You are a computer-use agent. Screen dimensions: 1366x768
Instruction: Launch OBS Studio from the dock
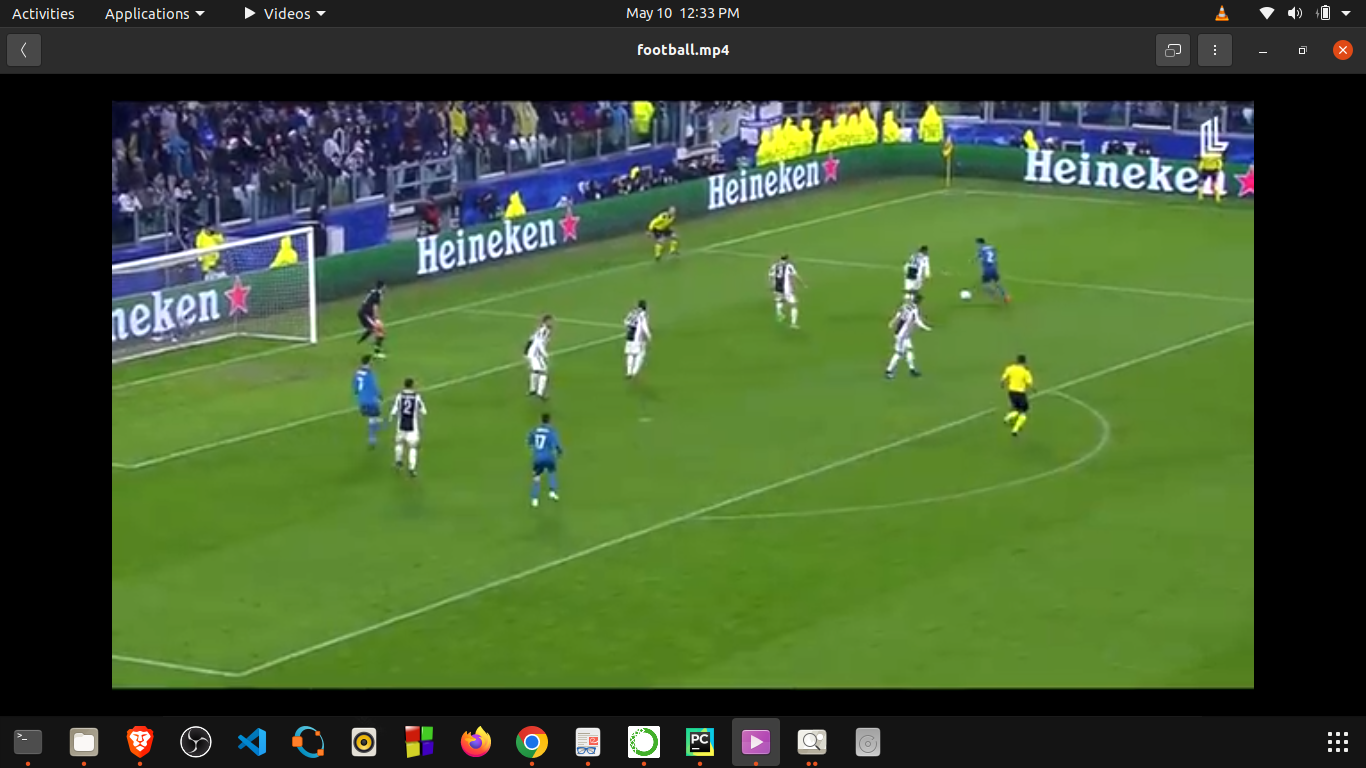tap(195, 743)
